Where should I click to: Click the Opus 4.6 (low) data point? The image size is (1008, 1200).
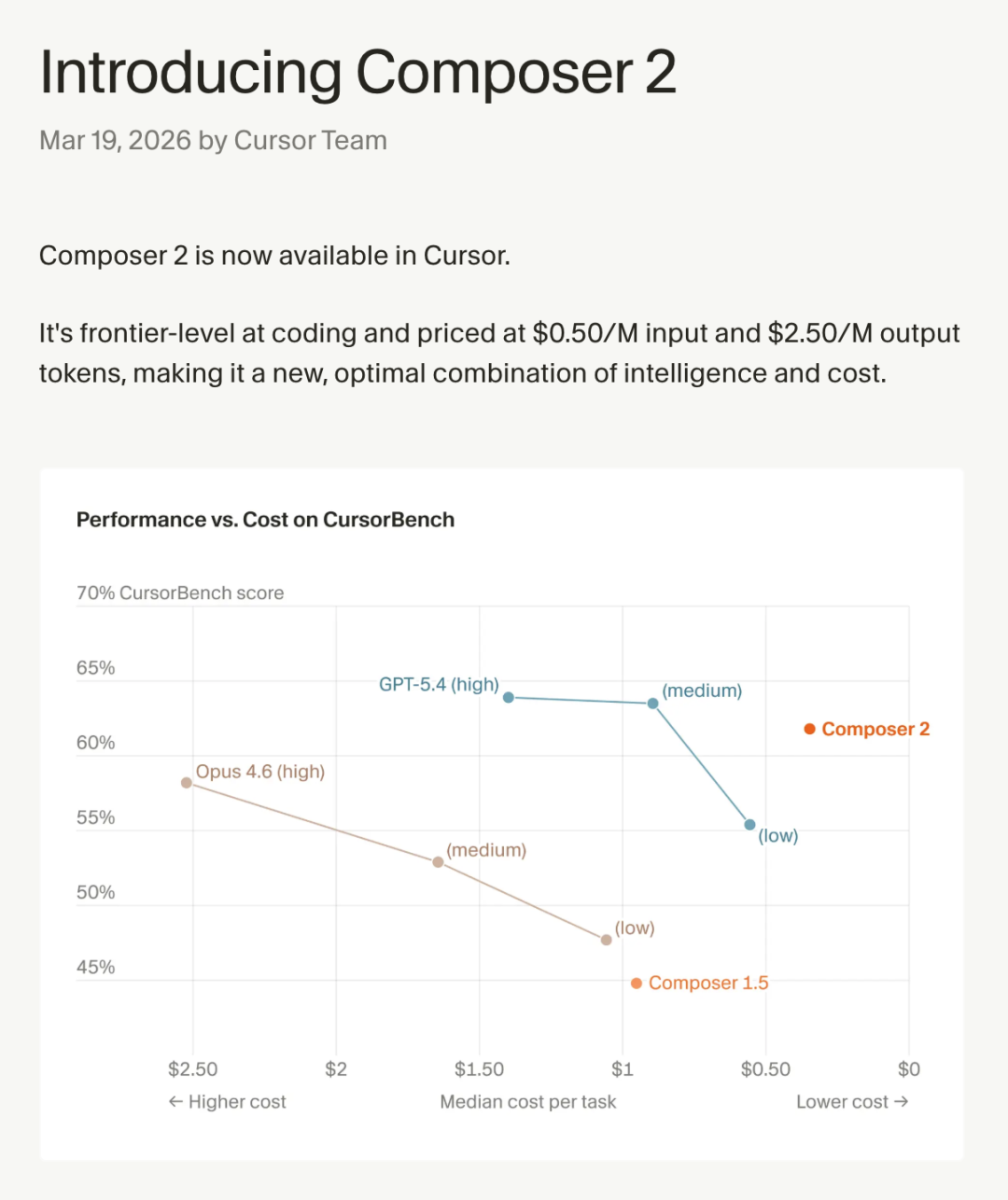point(607,940)
